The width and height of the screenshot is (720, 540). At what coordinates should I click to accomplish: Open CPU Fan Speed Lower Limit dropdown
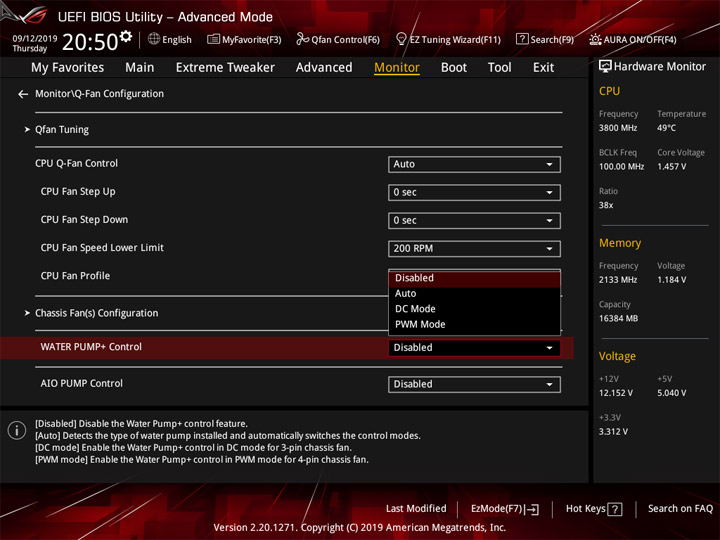(474, 248)
